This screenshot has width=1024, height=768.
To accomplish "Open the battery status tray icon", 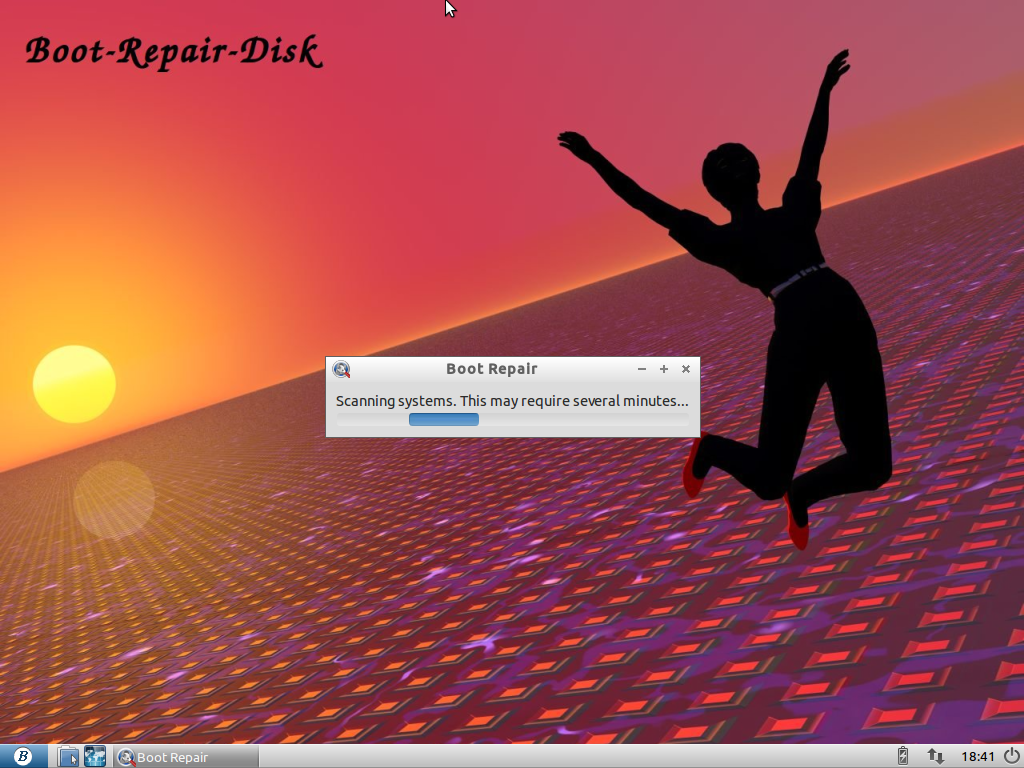I will tap(903, 756).
